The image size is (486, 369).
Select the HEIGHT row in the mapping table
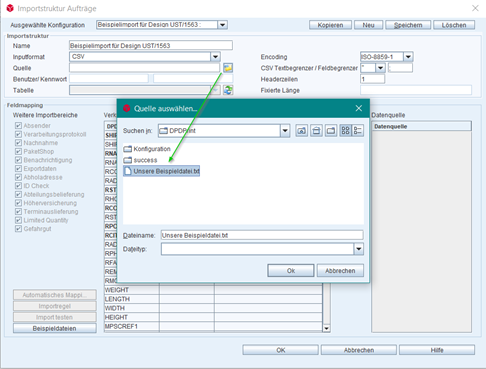point(213,317)
